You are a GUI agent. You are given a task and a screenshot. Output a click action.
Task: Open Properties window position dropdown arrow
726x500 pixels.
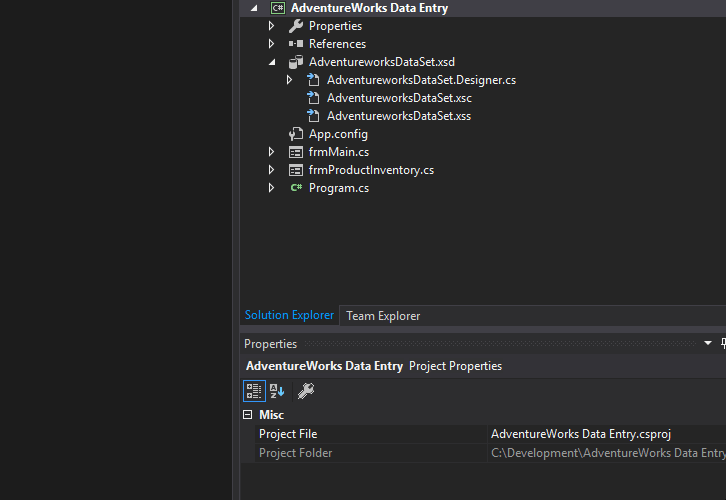(708, 344)
